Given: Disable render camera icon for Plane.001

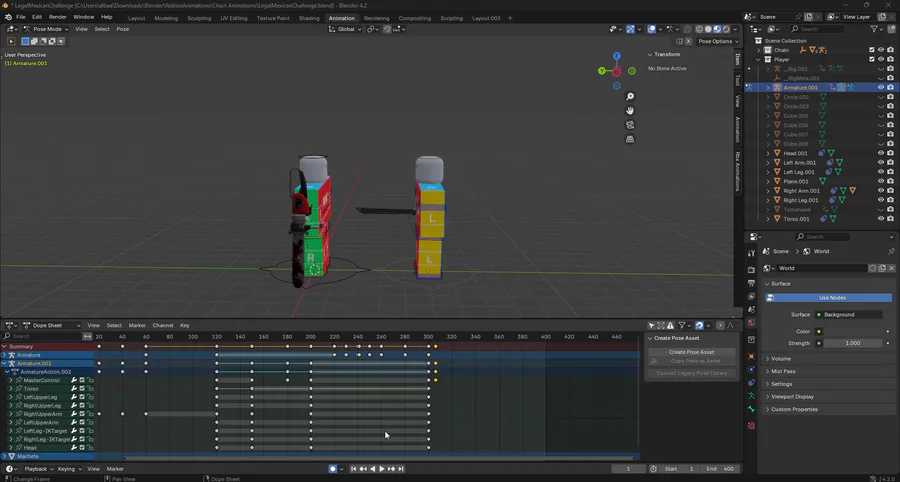Looking at the screenshot, I should tap(891, 181).
